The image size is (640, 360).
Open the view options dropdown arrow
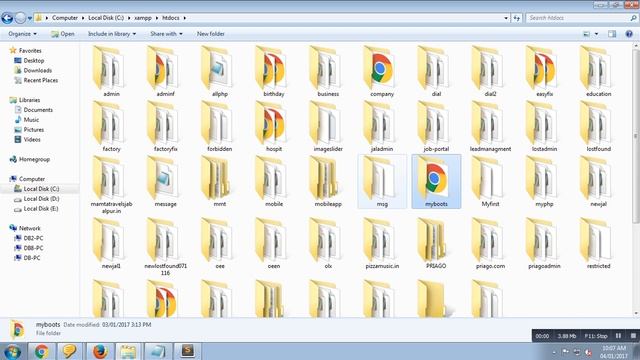(x=596, y=34)
